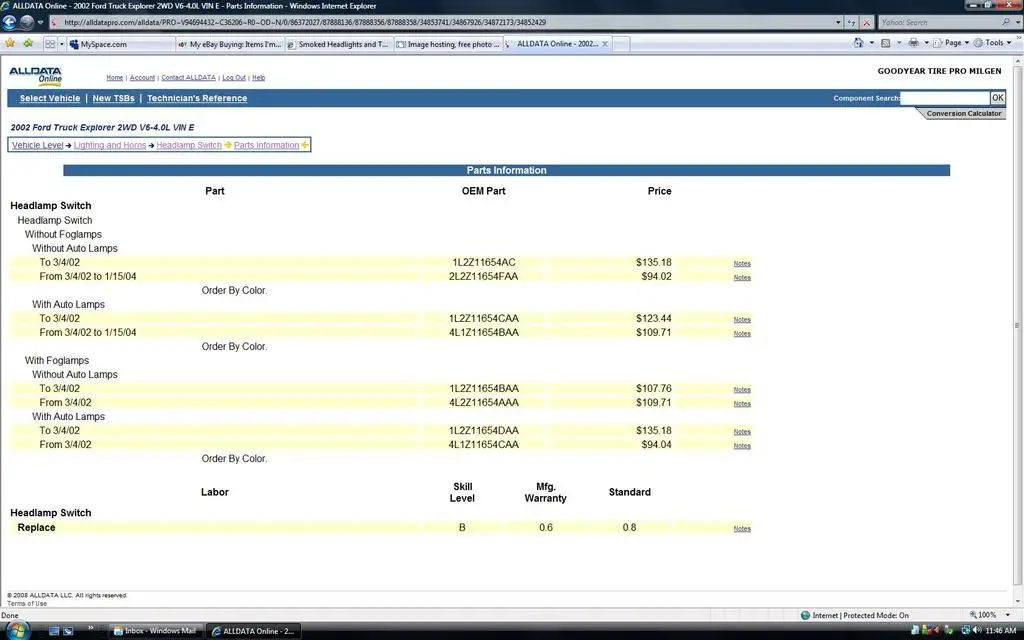This screenshot has width=1024, height=640.
Task: Click the Select Vehicle menu link
Action: tap(50, 98)
